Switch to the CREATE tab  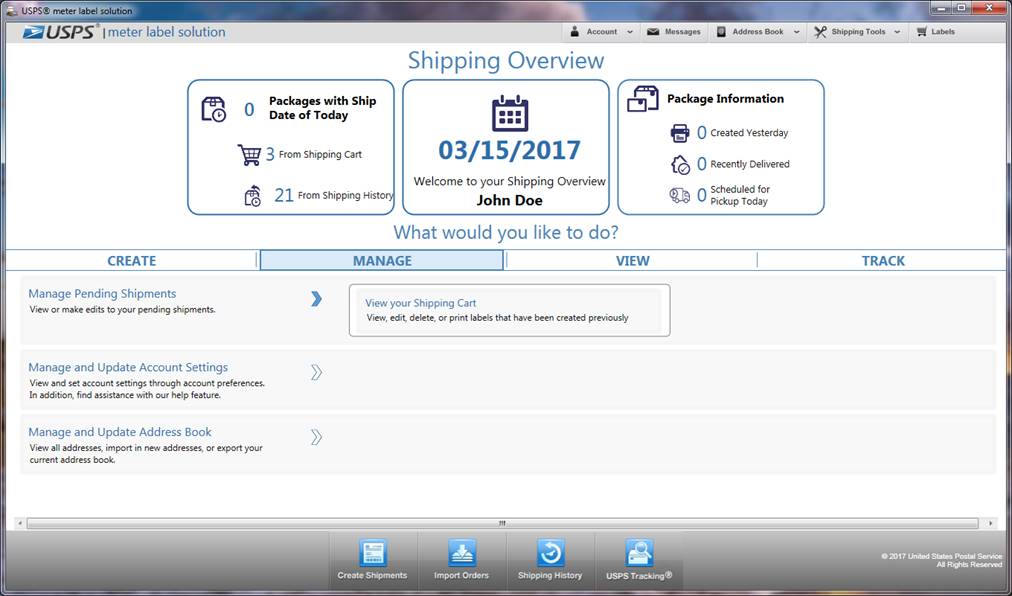click(x=132, y=261)
